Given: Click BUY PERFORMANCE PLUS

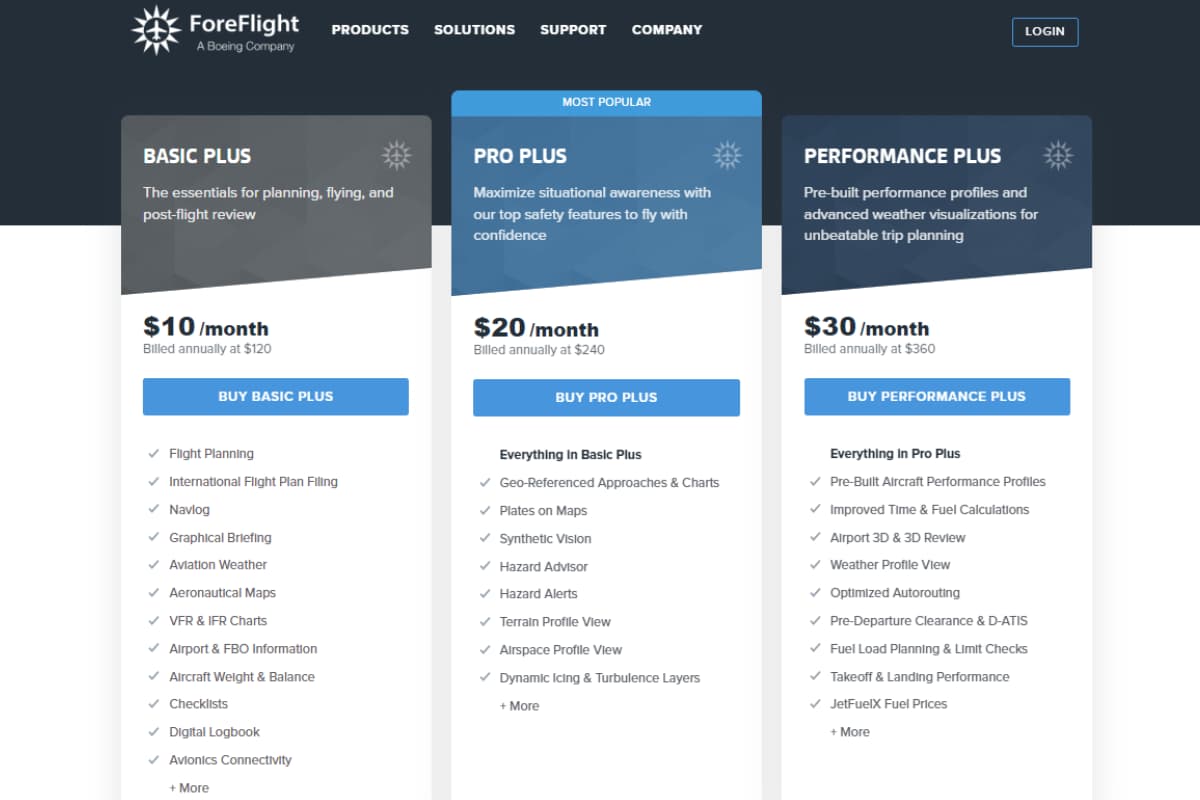Looking at the screenshot, I should (937, 396).
